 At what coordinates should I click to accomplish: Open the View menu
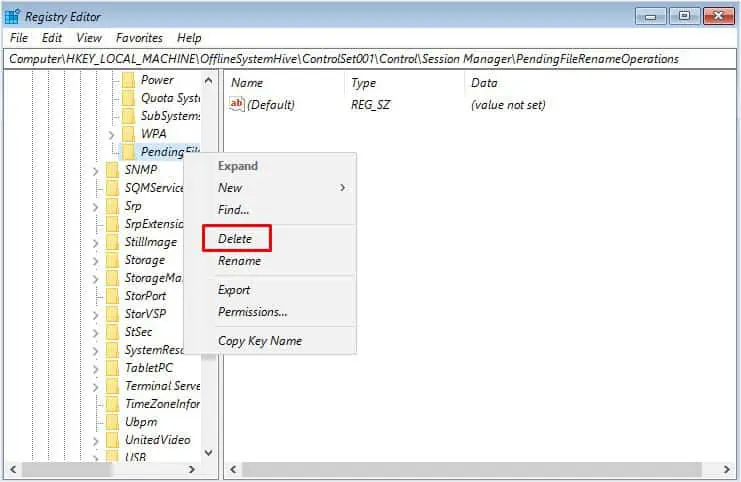pos(89,38)
